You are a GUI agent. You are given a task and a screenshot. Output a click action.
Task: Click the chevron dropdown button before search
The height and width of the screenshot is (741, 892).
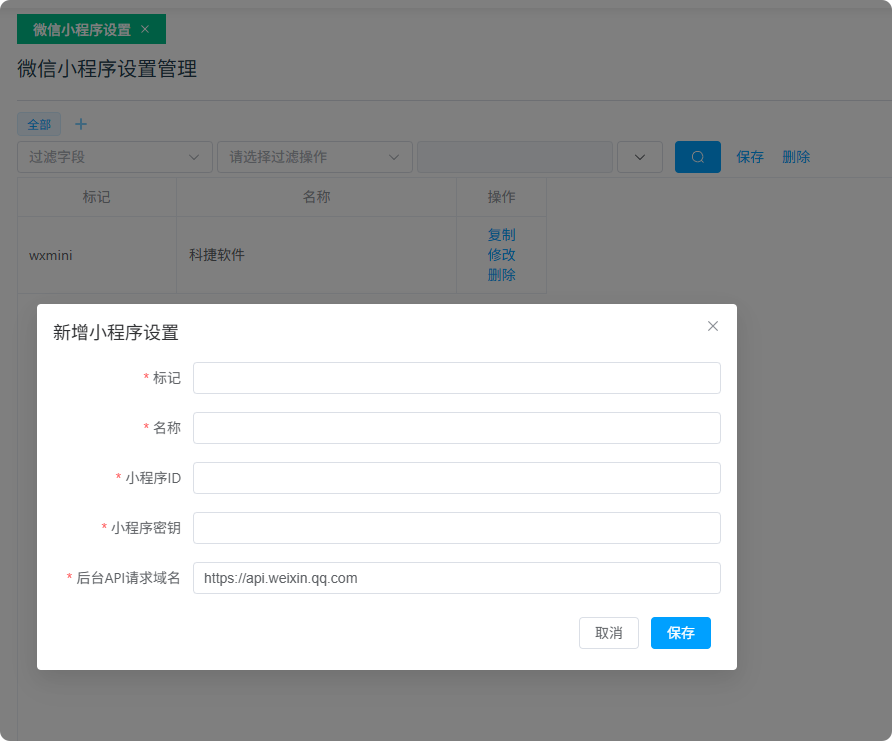(640, 157)
